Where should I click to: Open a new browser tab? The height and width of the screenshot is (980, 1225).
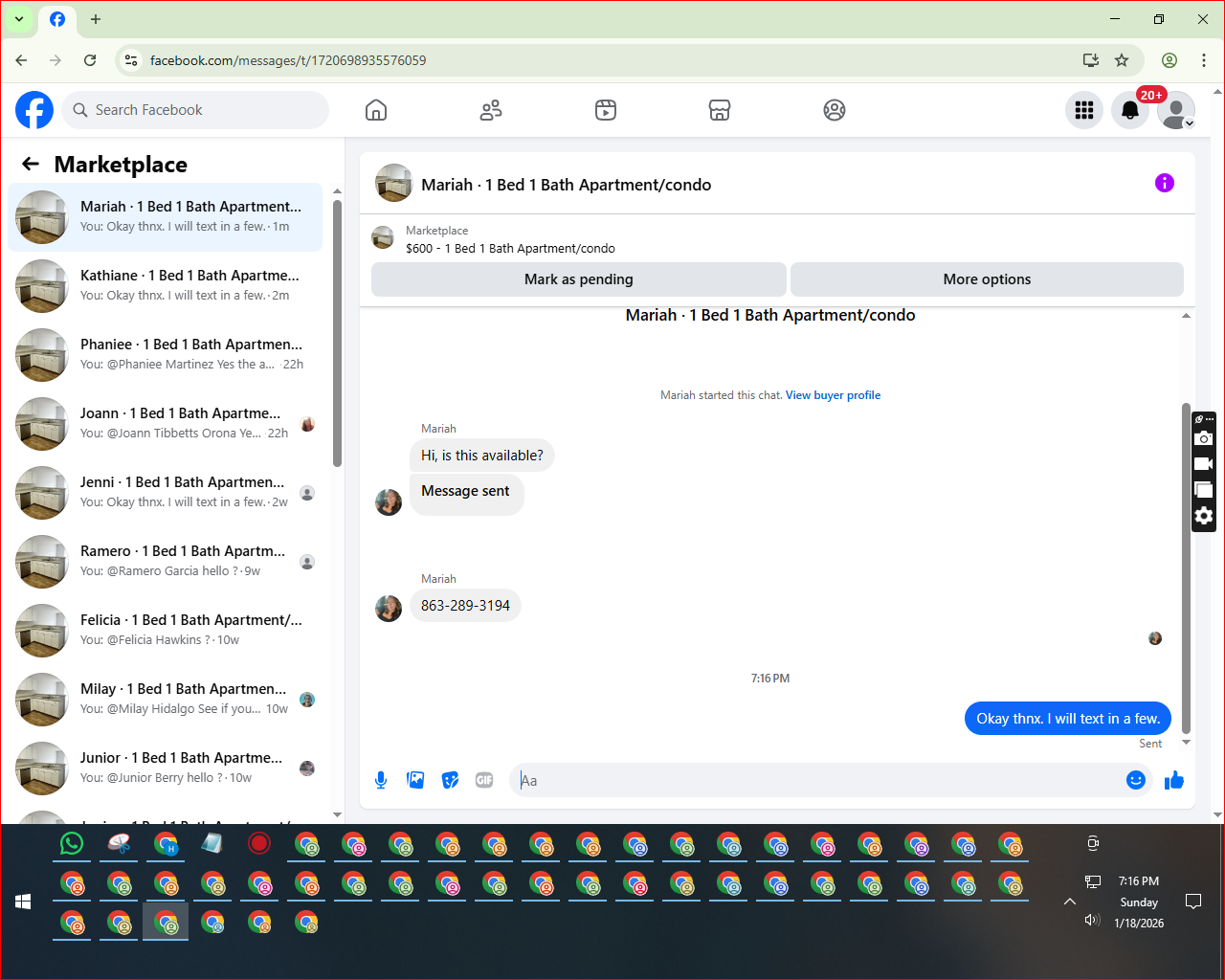point(96,19)
